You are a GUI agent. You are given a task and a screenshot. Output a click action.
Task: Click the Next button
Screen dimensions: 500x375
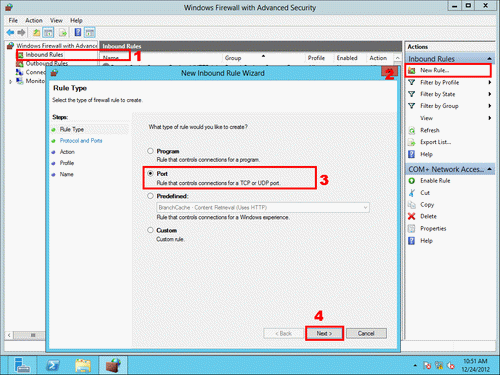click(x=324, y=333)
